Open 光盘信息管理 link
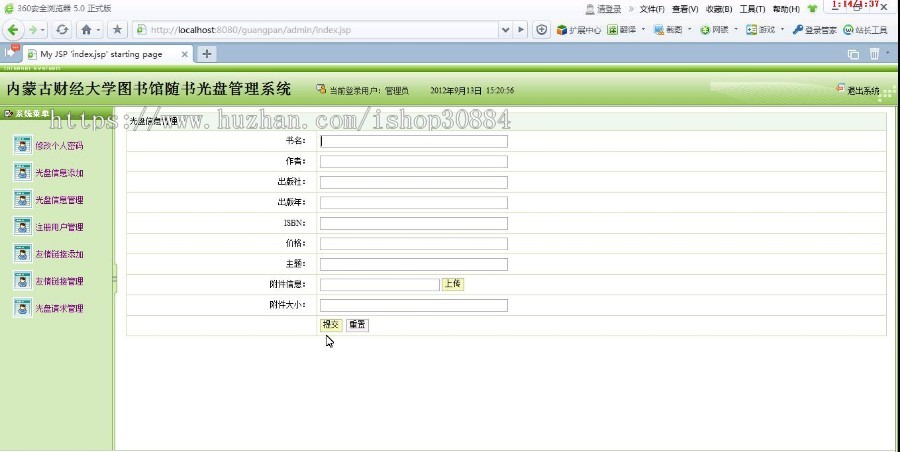 coord(59,199)
